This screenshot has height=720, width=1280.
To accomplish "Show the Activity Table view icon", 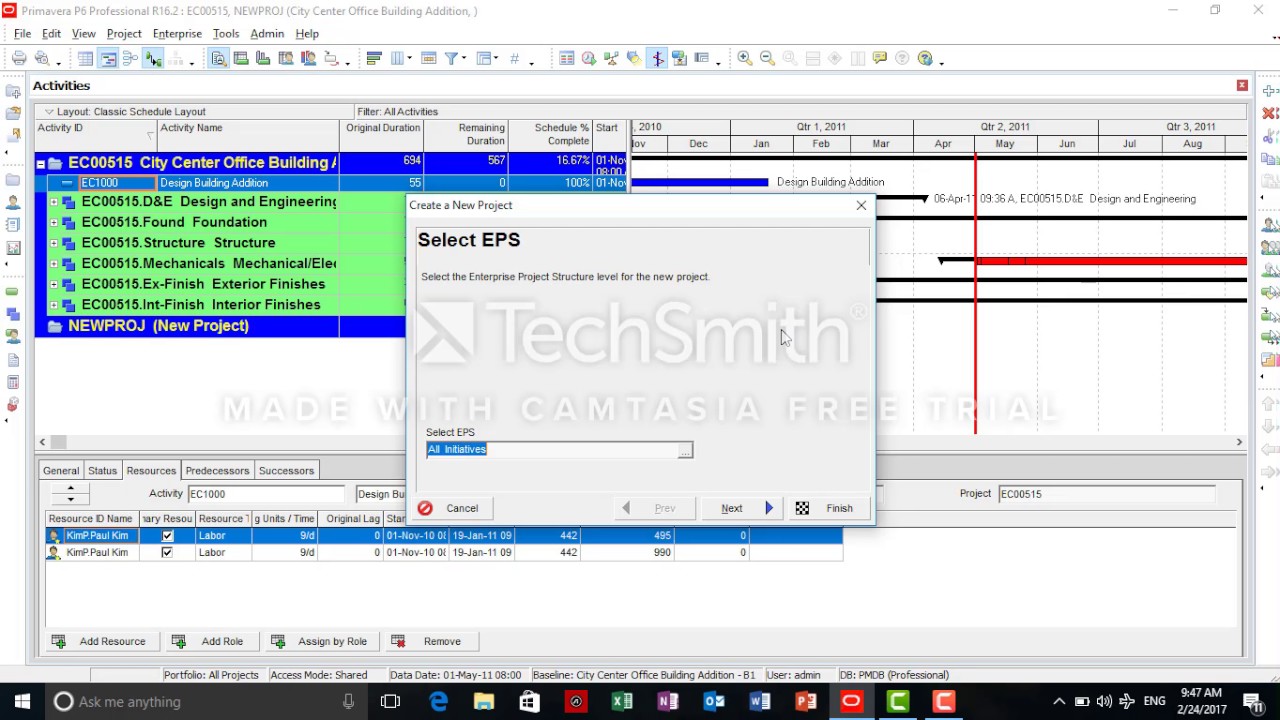I will point(86,58).
